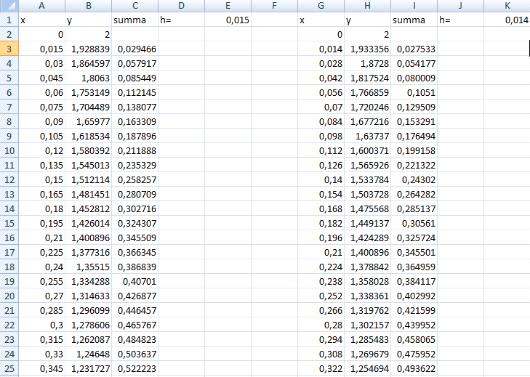Select row 3 header
The image size is (530, 377).
tap(9, 49)
